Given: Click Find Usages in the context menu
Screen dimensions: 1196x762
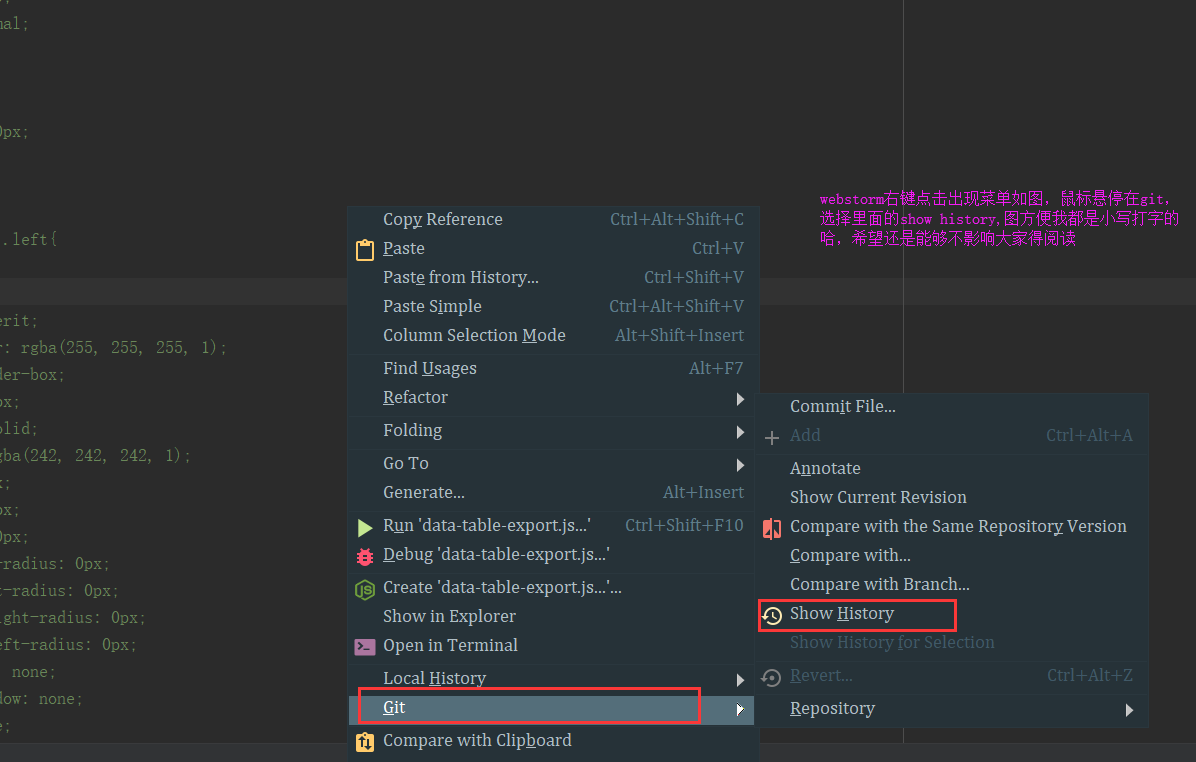Looking at the screenshot, I should pyautogui.click(x=429, y=368).
